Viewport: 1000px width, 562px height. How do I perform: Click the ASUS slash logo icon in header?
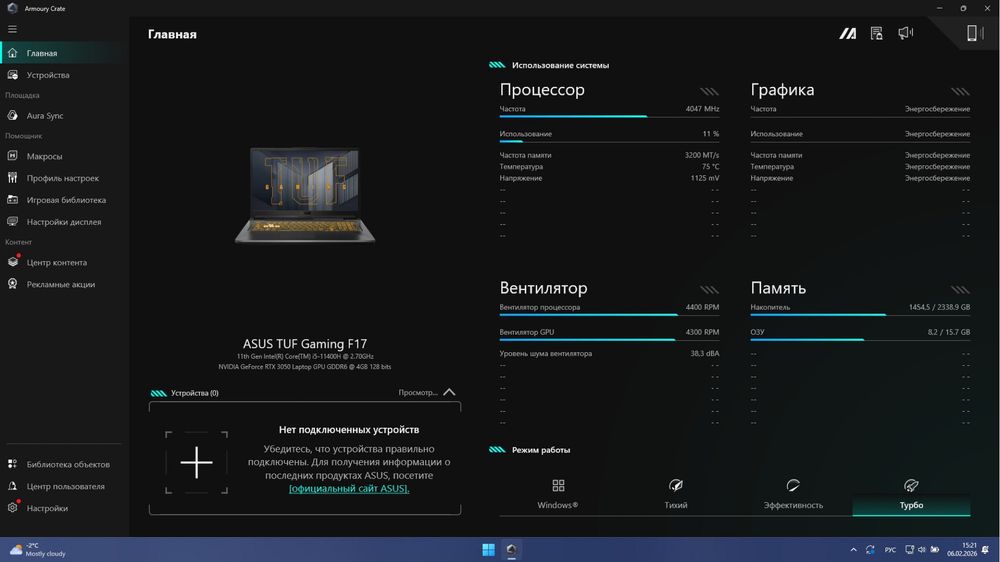point(848,33)
